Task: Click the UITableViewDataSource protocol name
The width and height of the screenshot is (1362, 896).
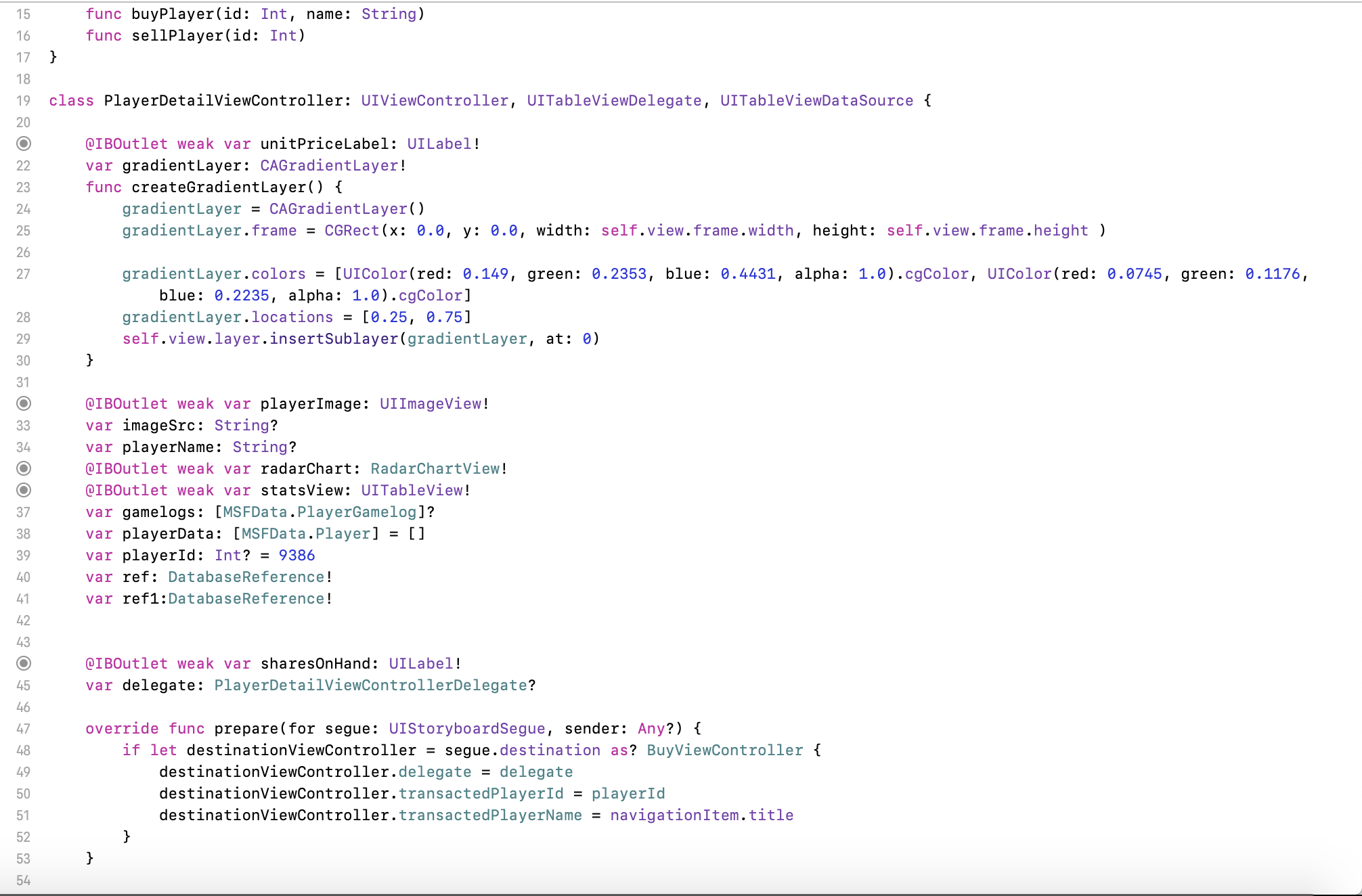Action: (x=816, y=101)
